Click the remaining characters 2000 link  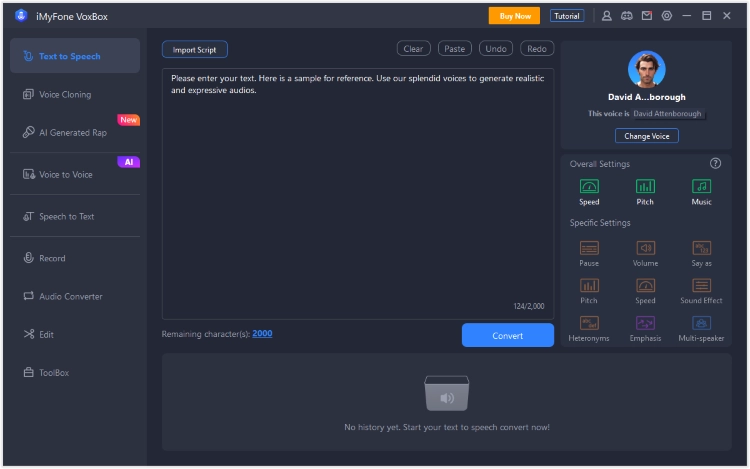(x=262, y=334)
